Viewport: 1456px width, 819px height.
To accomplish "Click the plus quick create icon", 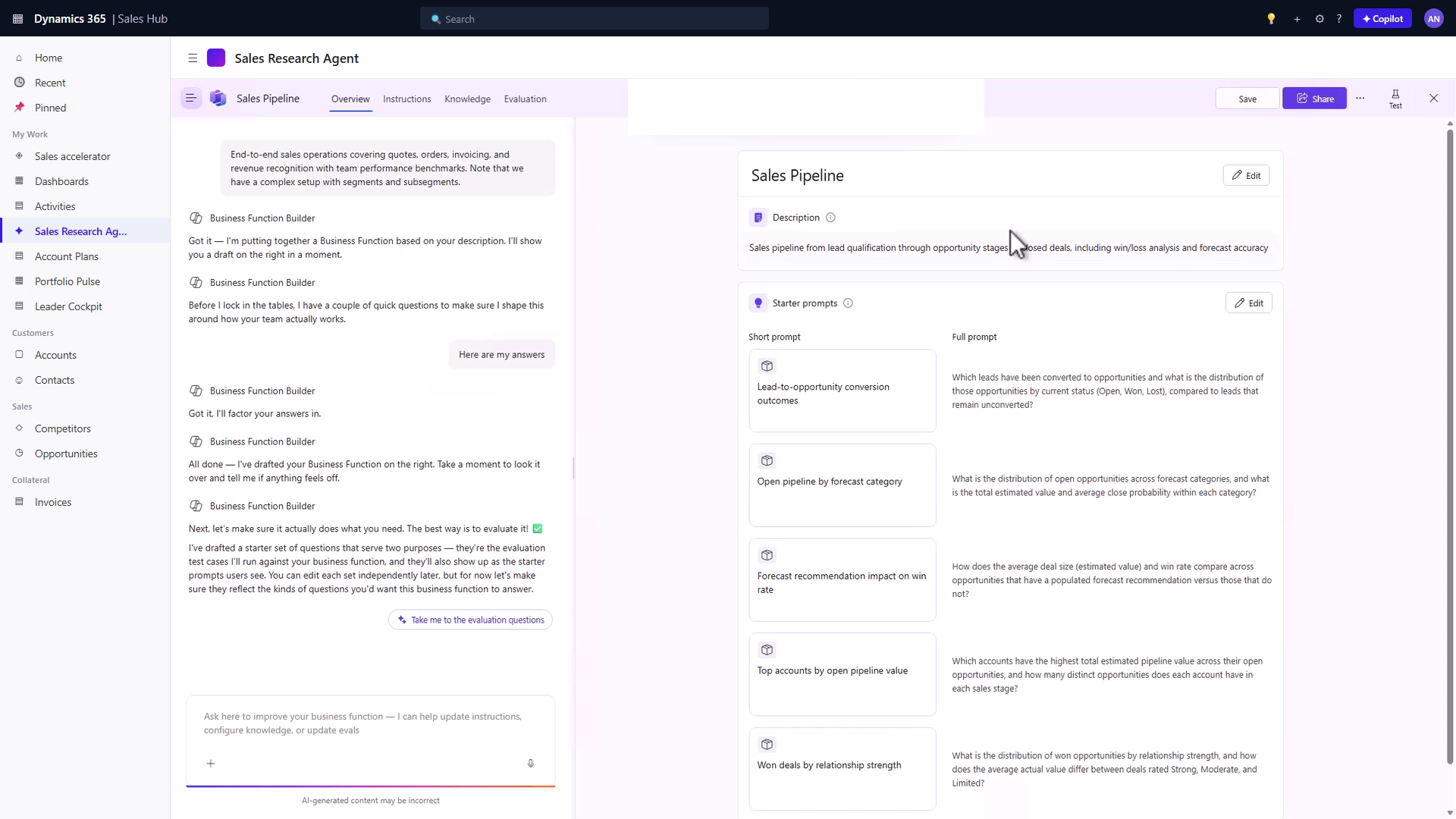I will [x=1297, y=19].
